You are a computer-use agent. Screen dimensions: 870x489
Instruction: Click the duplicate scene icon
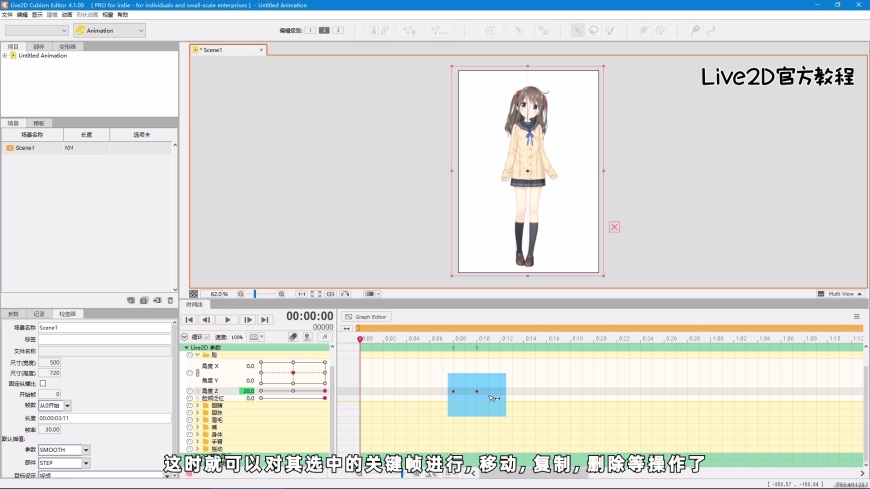coord(144,300)
